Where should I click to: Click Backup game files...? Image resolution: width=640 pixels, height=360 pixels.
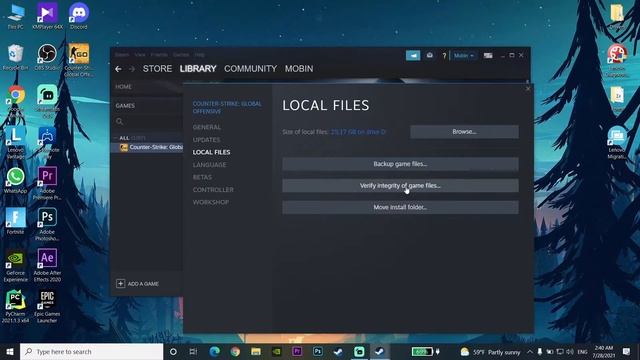[x=400, y=164]
